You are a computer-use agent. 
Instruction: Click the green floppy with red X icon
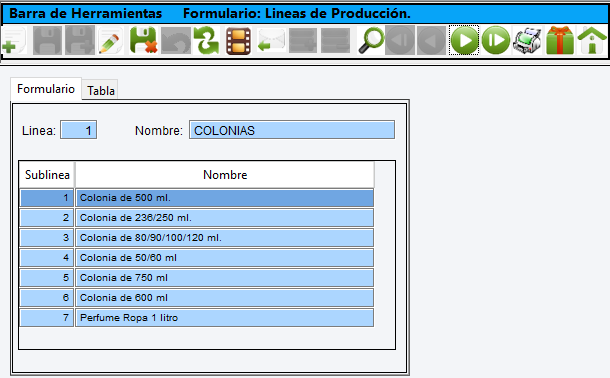click(144, 40)
